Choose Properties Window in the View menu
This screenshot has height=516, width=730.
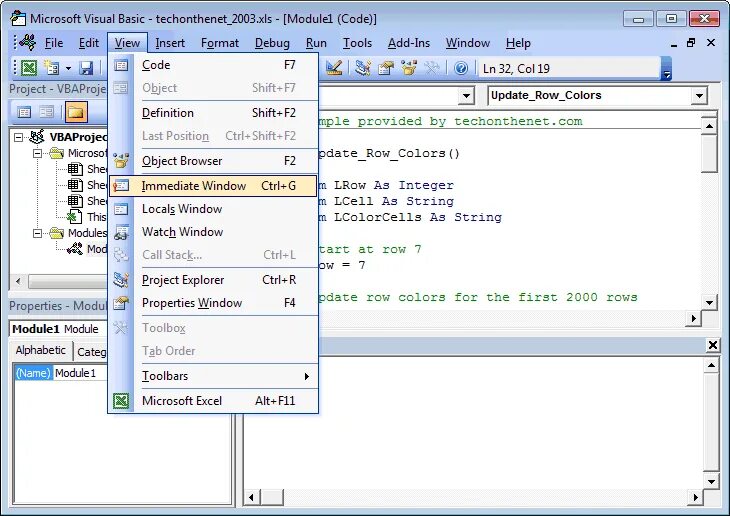click(x=213, y=303)
